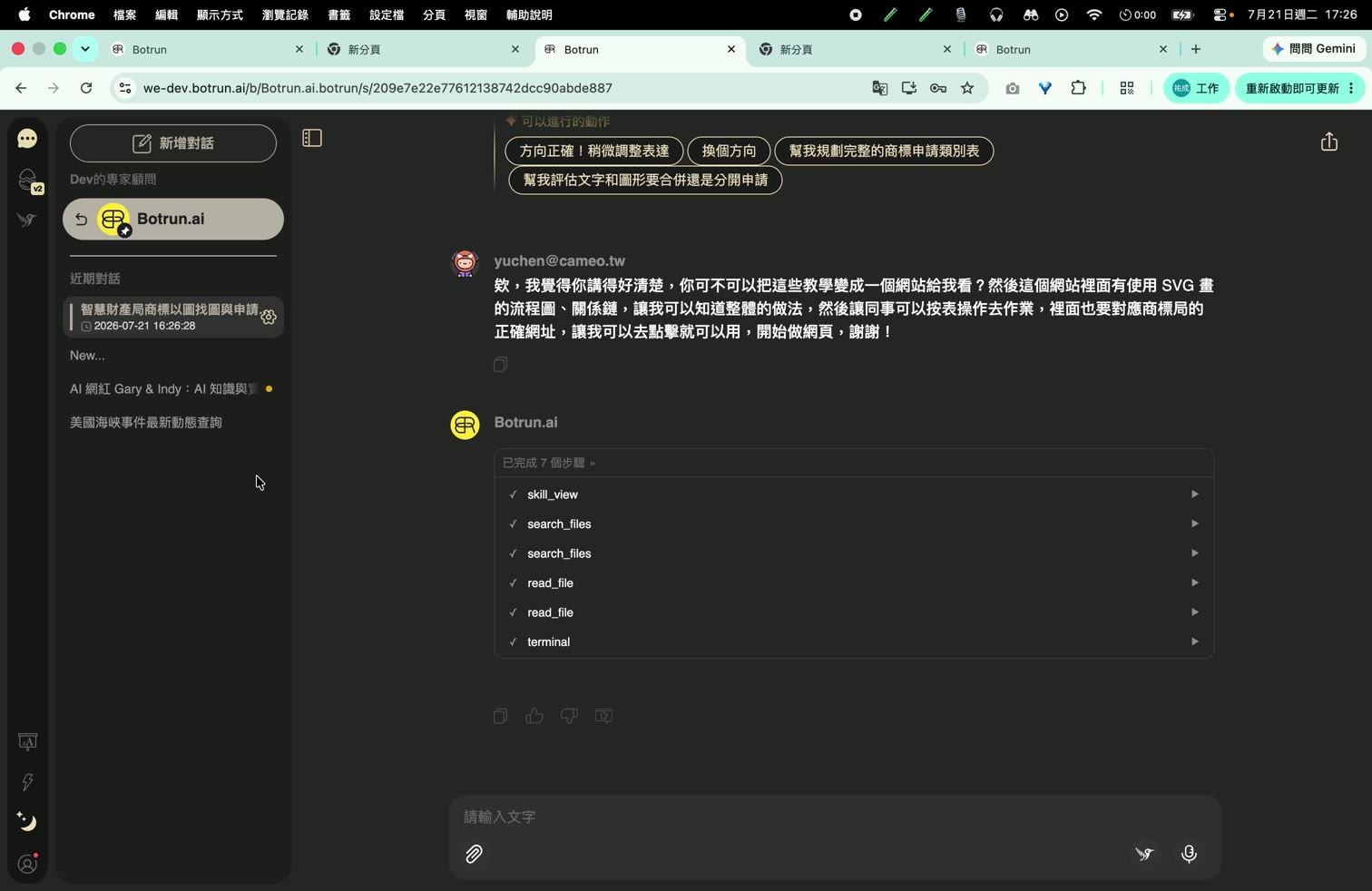Open the tab search dropdown arrow
1372x891 pixels.
(85, 49)
